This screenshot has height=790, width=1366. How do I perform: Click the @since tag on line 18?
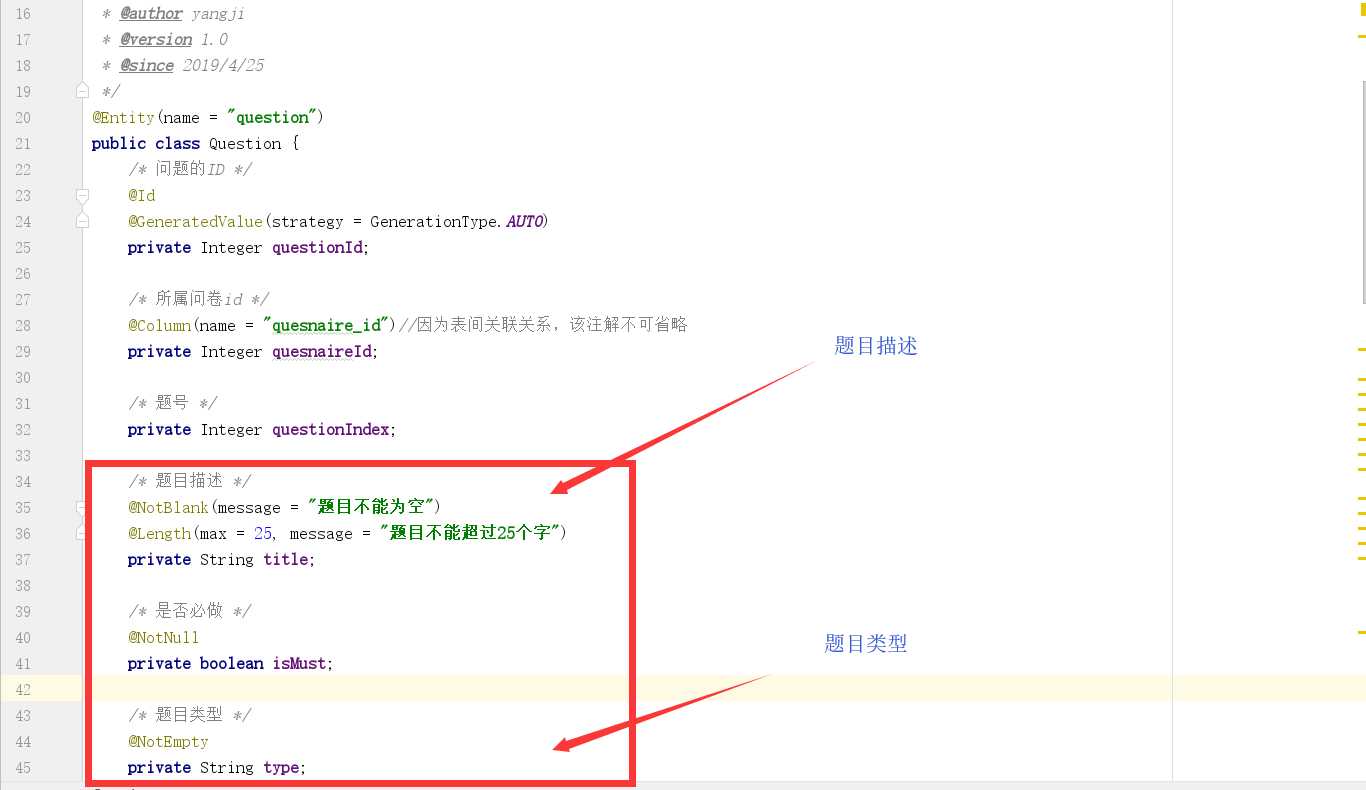[147, 65]
